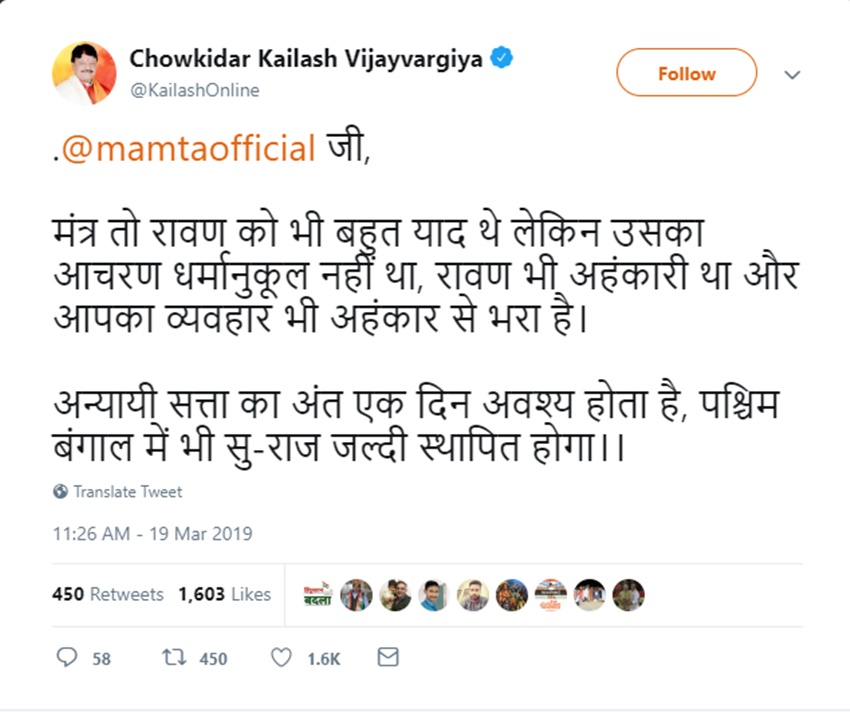Click the display name Chowkidar Kailash Vijayvargiya
The height and width of the screenshot is (712, 850).
coord(306,59)
